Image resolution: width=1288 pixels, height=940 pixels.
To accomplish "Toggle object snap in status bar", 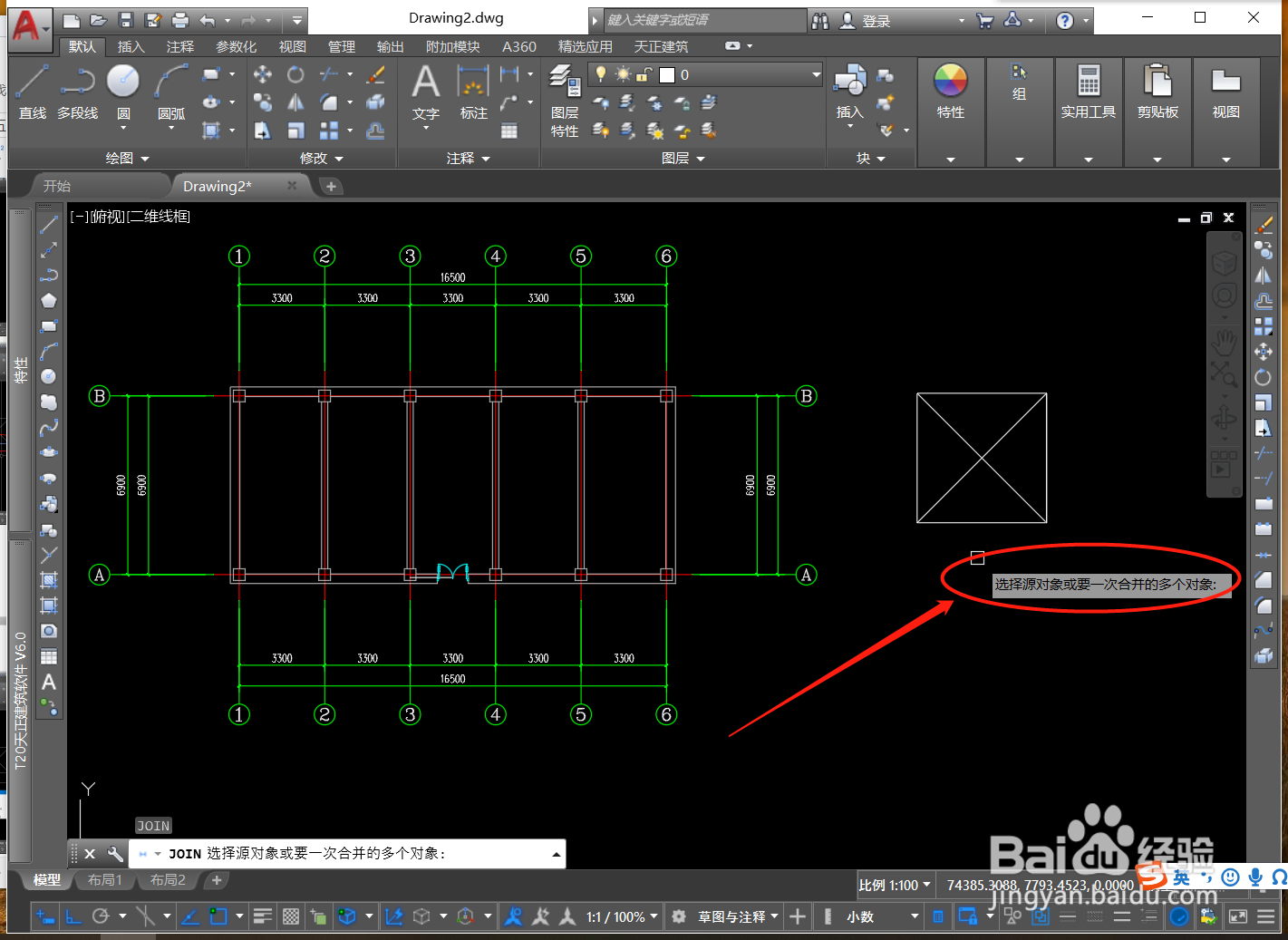I will pyautogui.click(x=218, y=916).
